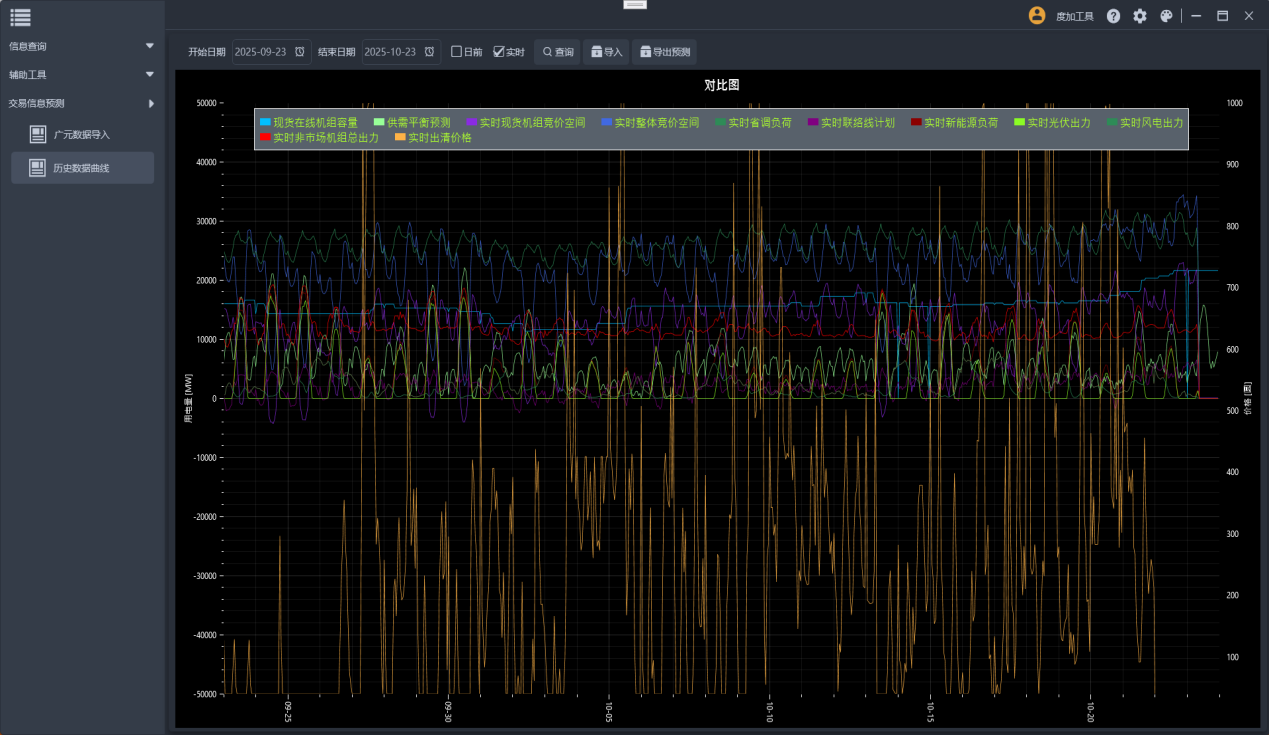The width and height of the screenshot is (1269, 735).
Task: Uncheck the 实时 checkbox
Action: 499,52
